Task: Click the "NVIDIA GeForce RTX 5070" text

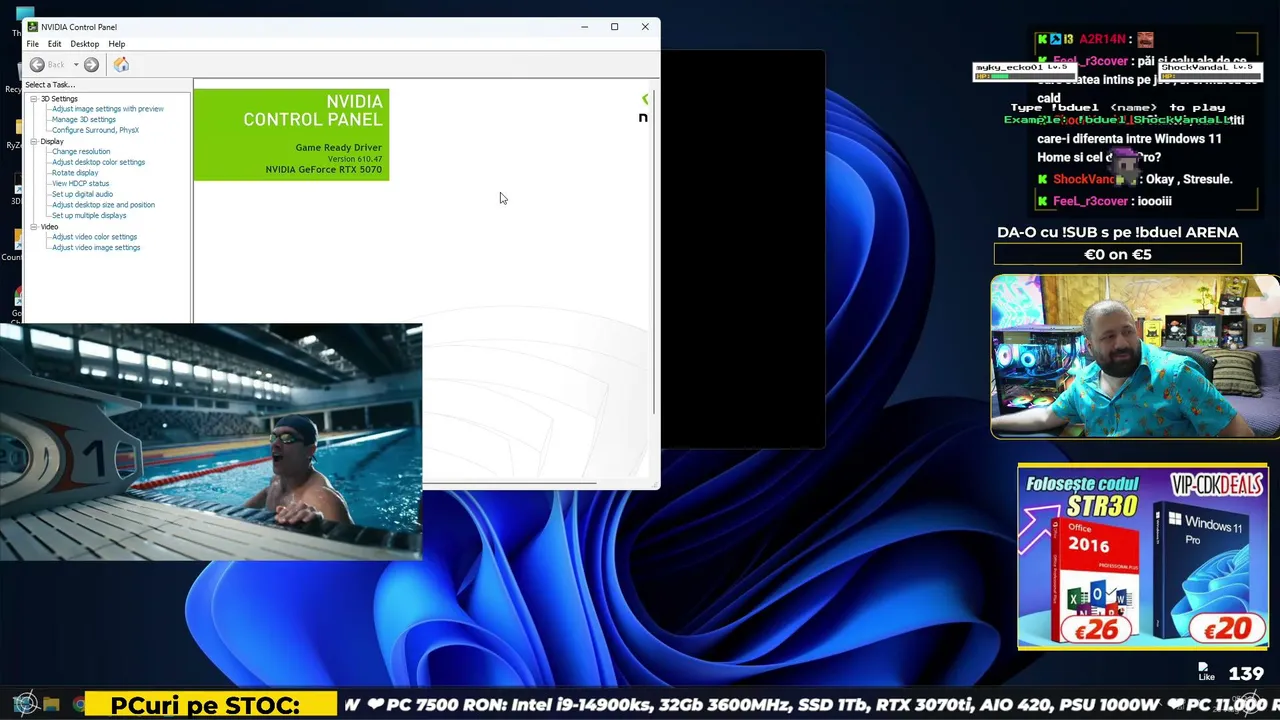Action: click(324, 170)
